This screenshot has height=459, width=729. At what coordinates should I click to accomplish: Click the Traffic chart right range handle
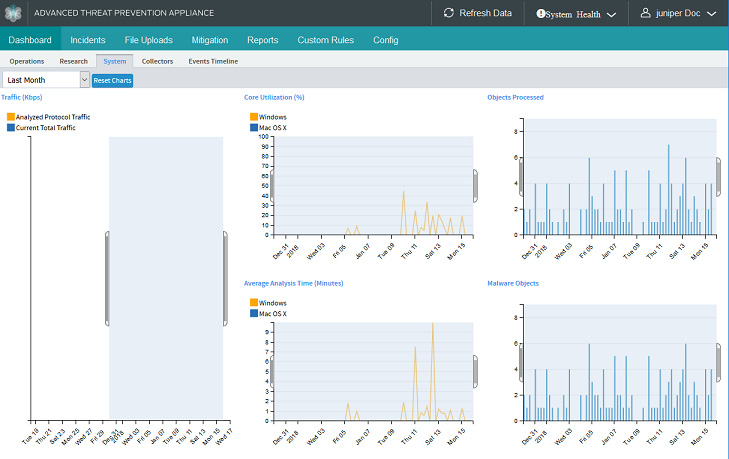(x=225, y=279)
